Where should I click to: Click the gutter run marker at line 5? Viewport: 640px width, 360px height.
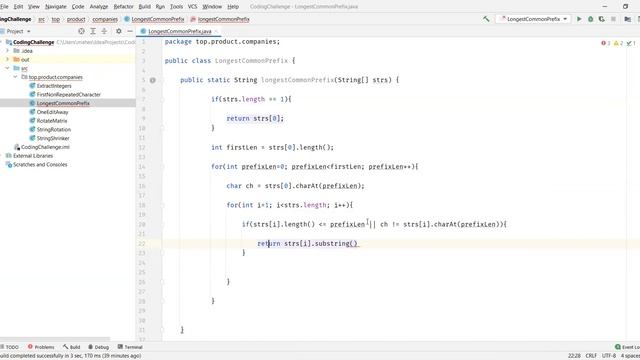[x=152, y=80]
